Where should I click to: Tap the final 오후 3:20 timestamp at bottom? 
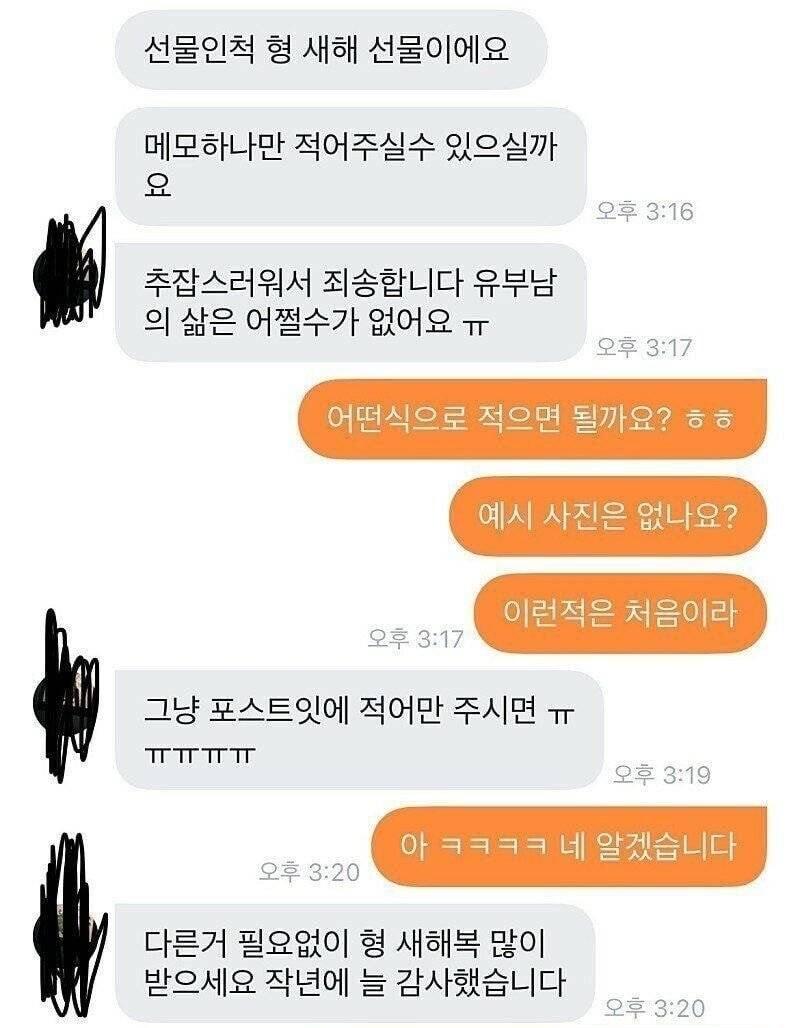(654, 1007)
